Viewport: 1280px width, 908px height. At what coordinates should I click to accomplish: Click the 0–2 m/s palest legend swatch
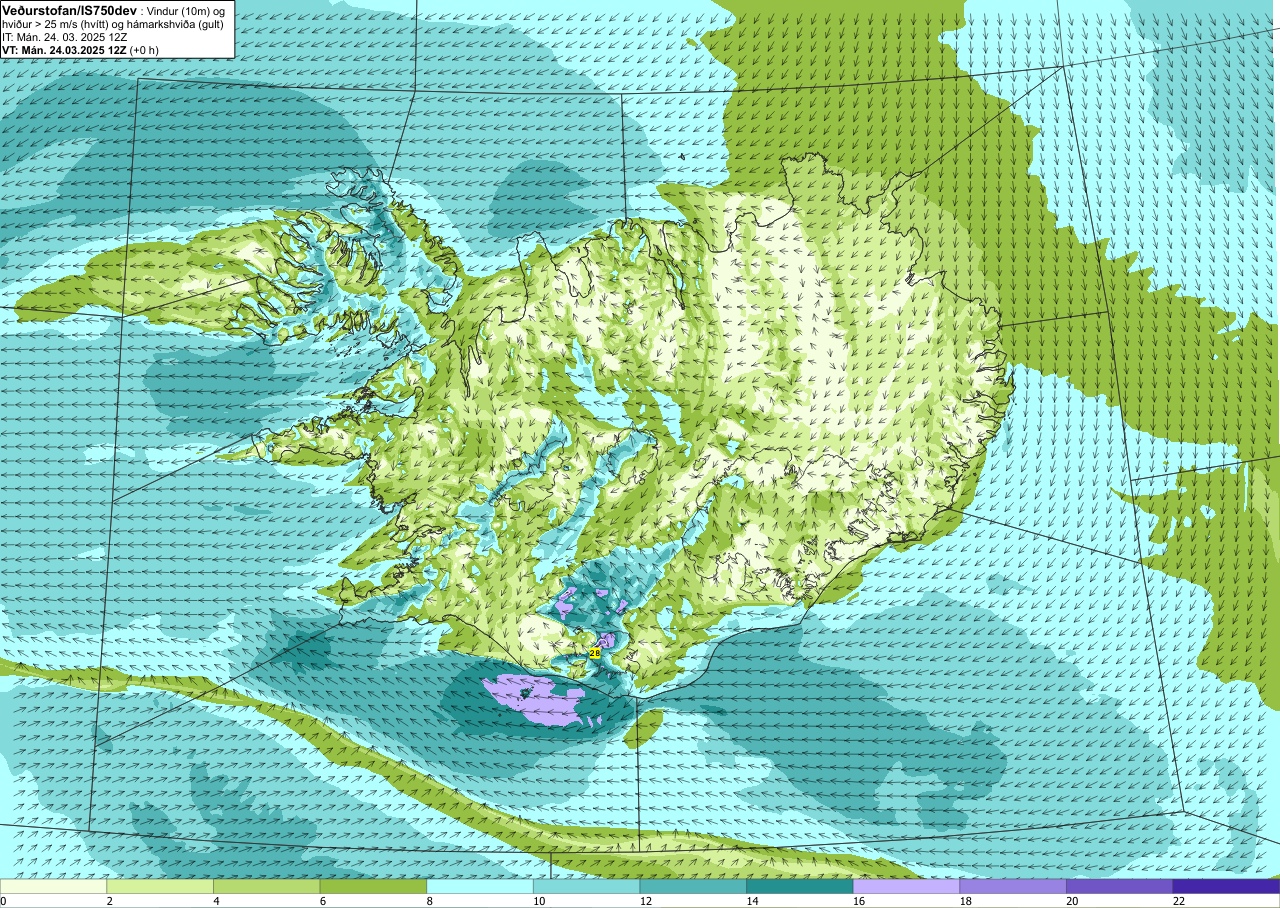tap(53, 886)
